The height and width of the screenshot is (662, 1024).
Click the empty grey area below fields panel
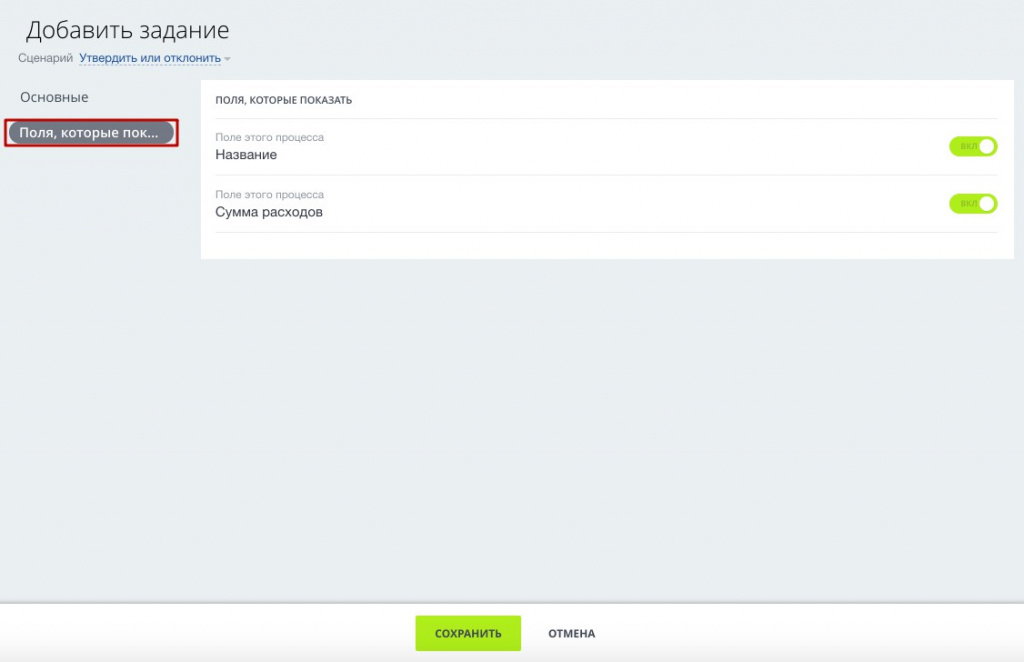600,420
